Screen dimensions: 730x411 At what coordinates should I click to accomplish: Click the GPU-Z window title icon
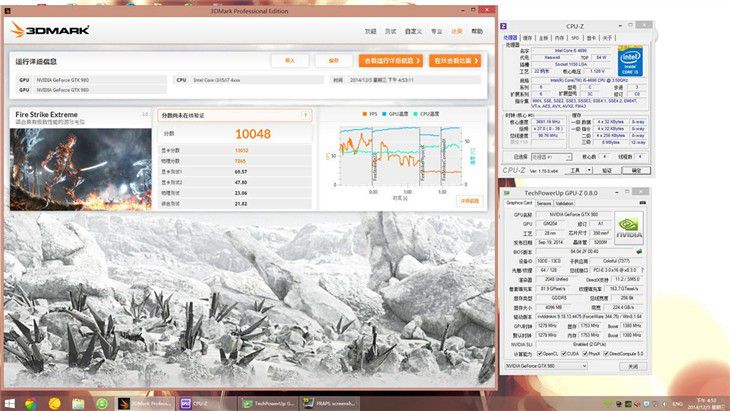507,193
